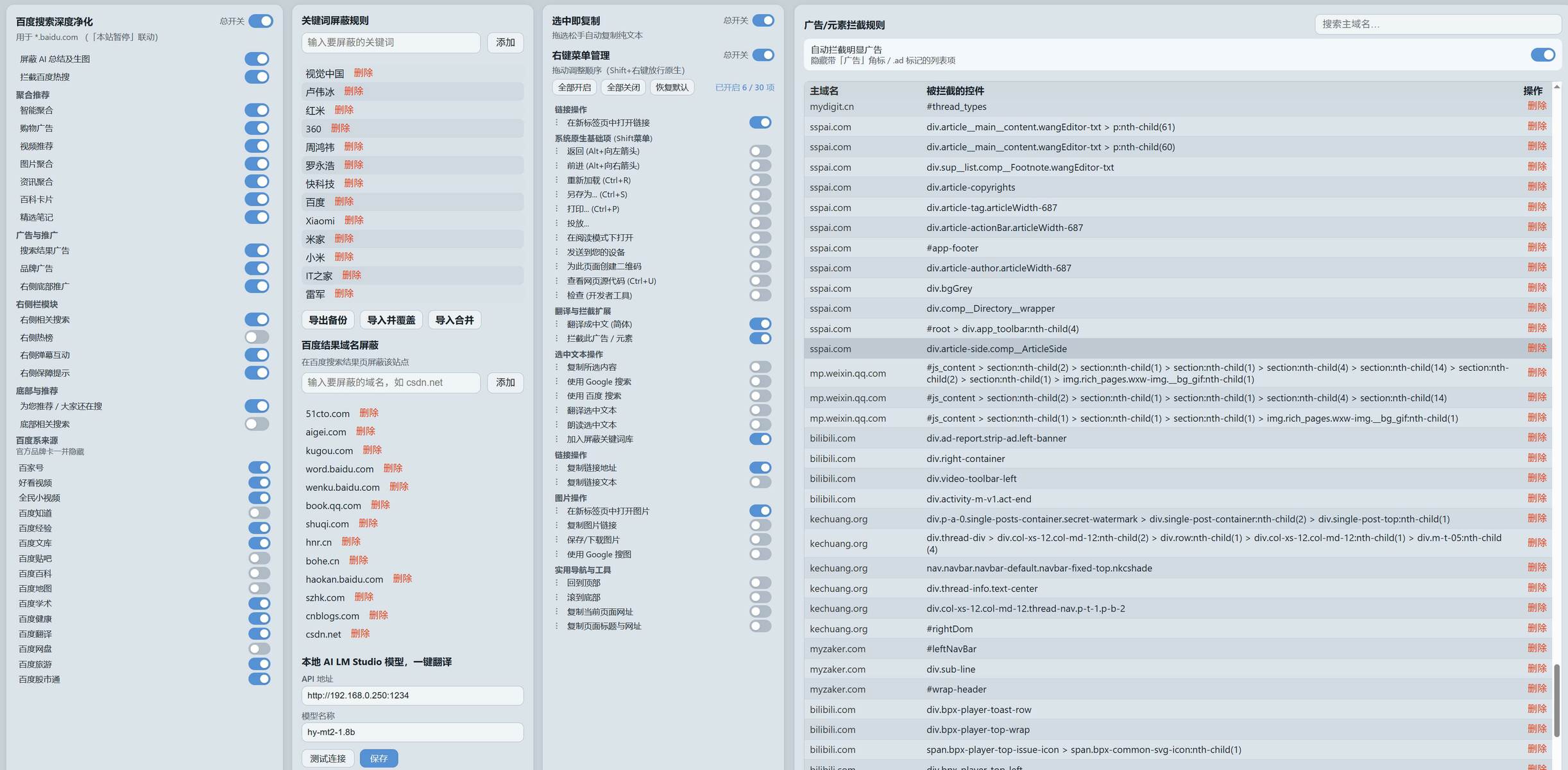Grab the drag handle beside 返回 (Alt+向左箭头)
Viewport: 1568px width, 770px height.
(x=557, y=151)
